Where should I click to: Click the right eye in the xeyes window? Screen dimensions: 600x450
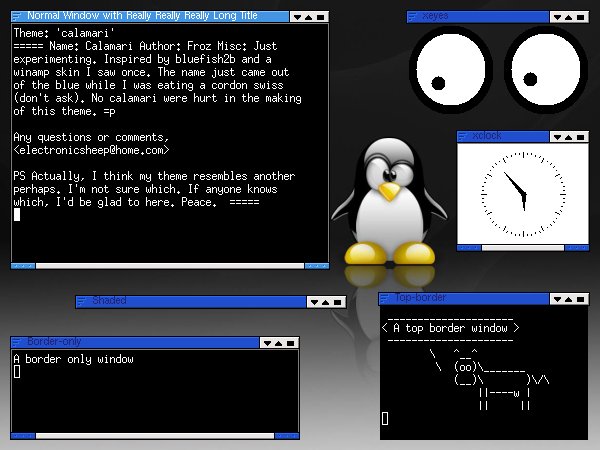[x=546, y=69]
